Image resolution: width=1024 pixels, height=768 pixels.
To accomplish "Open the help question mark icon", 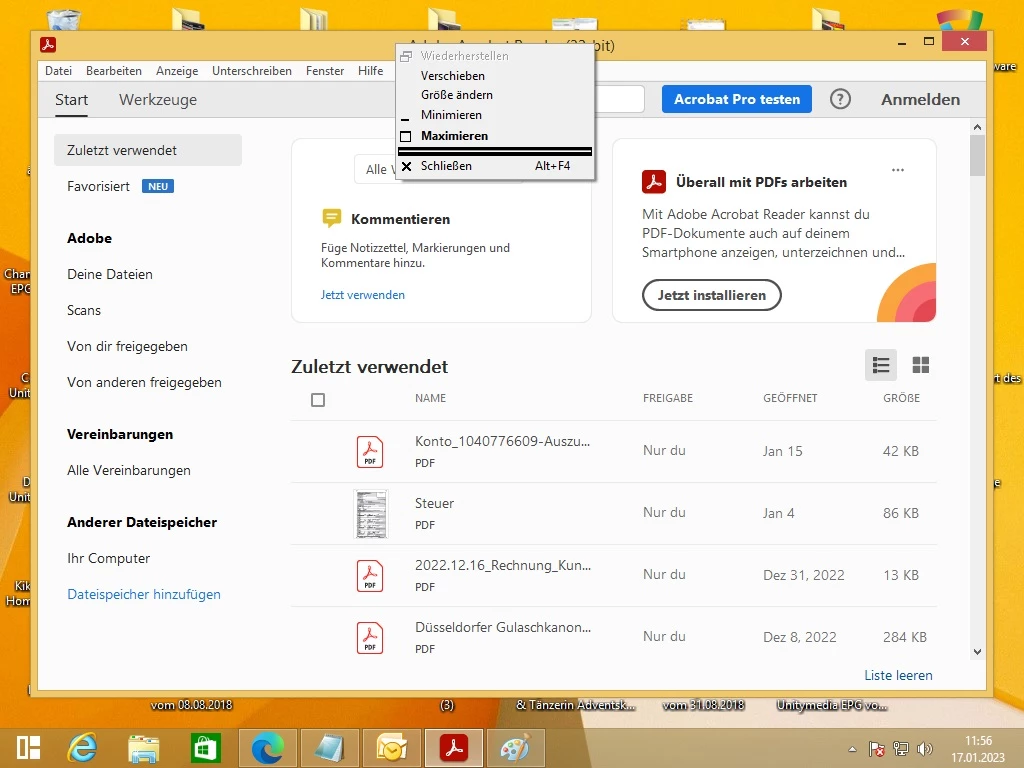I will point(840,99).
